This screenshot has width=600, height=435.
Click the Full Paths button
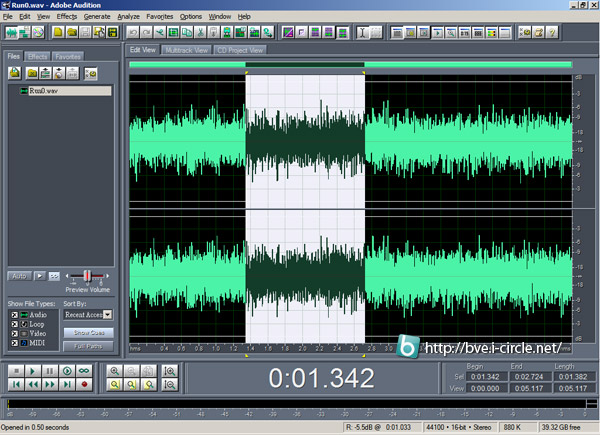[91, 345]
